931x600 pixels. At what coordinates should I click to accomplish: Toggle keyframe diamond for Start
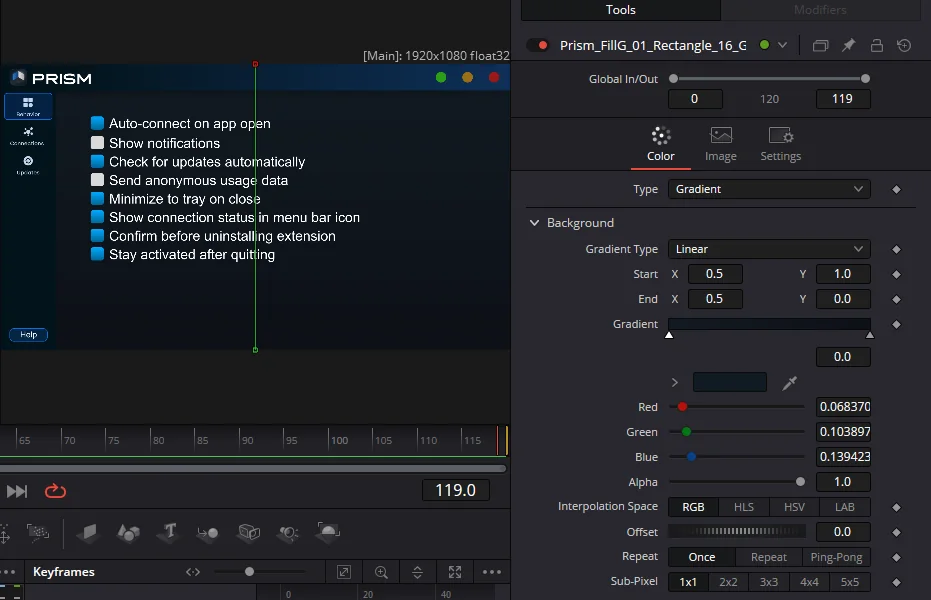(897, 274)
